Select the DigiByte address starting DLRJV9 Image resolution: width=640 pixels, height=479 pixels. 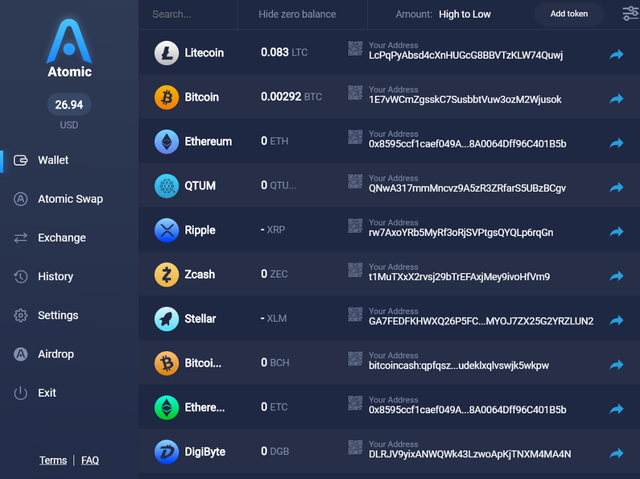point(470,454)
